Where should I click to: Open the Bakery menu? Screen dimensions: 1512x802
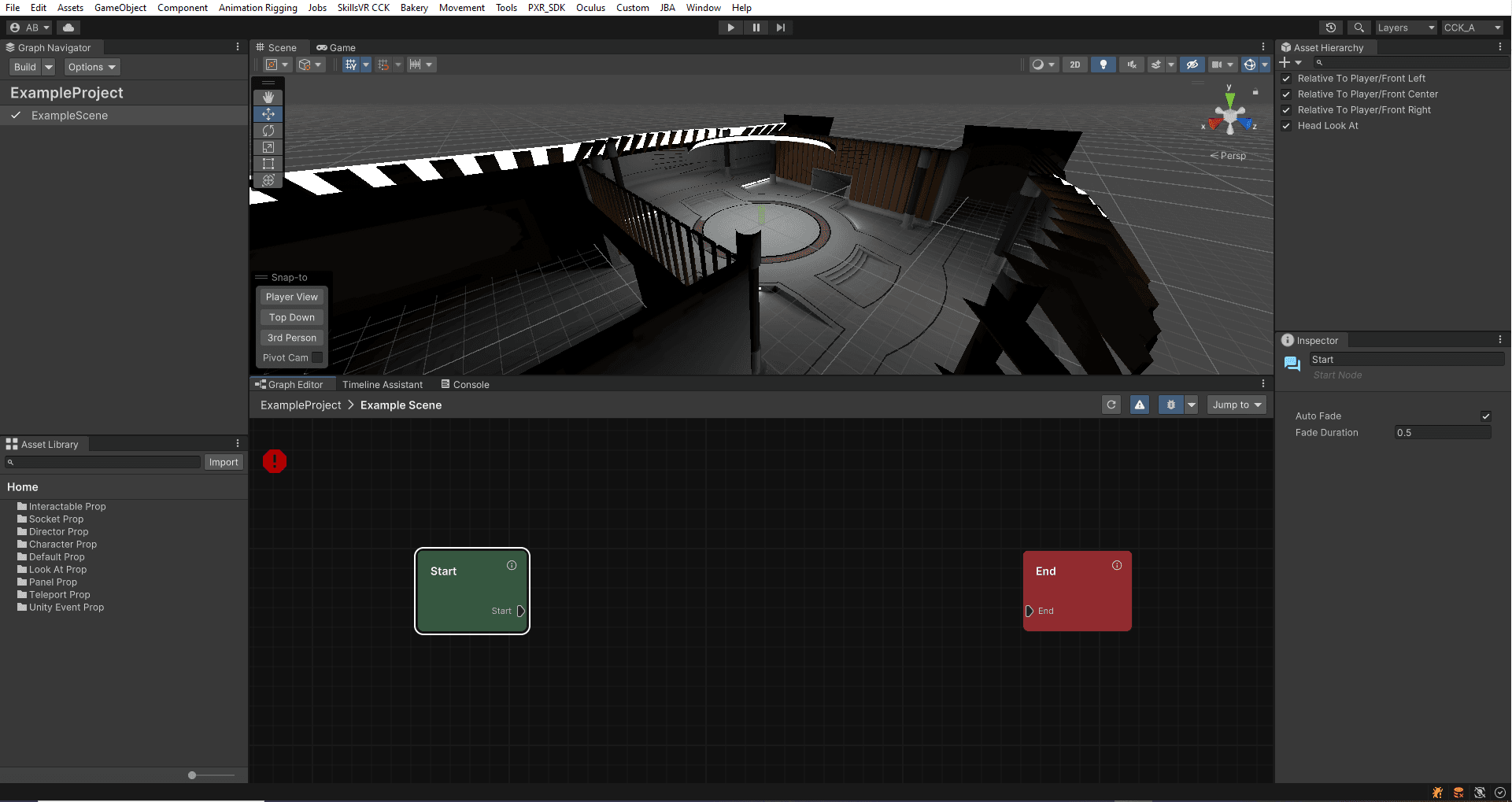point(414,7)
